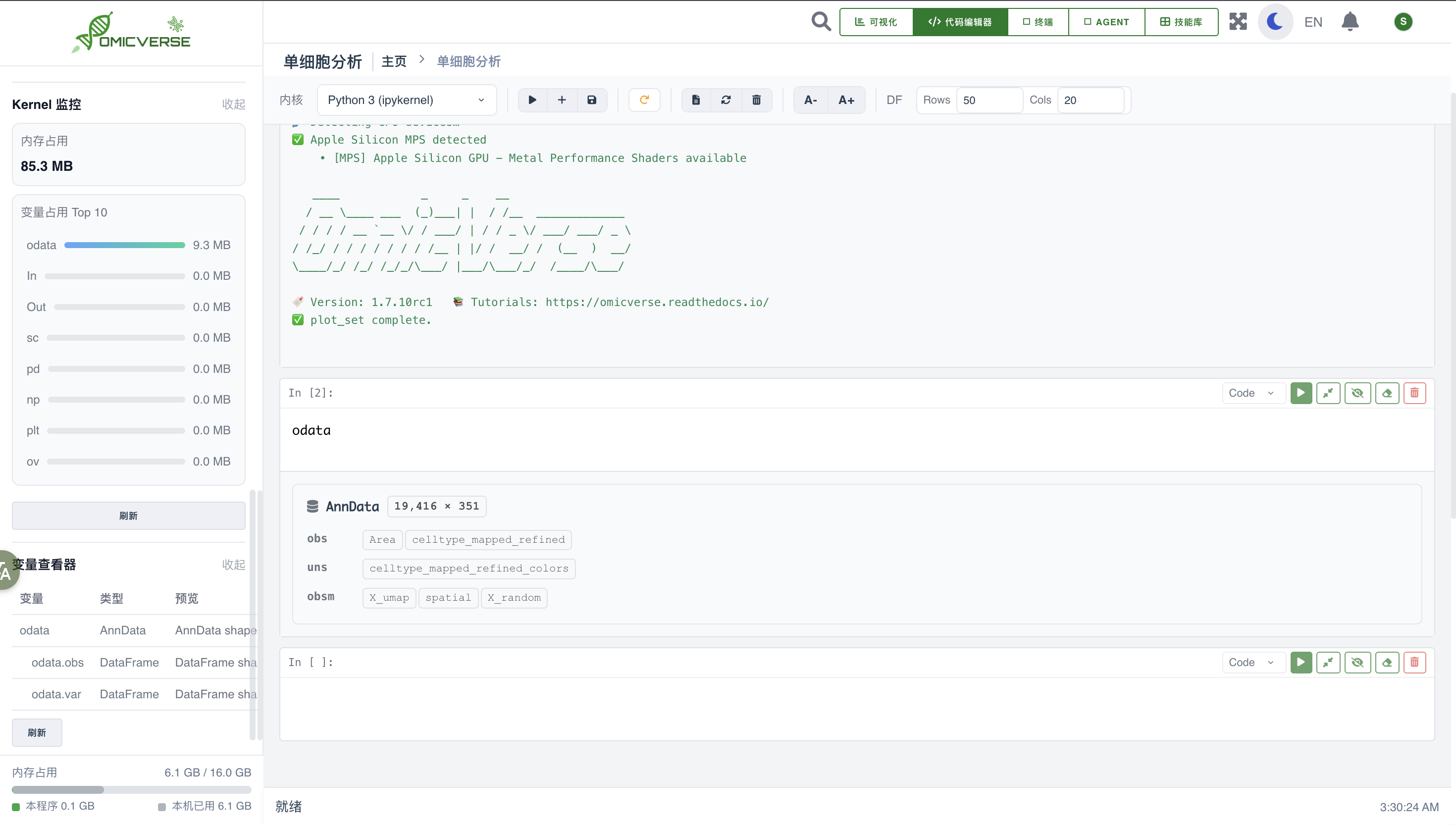The width and height of the screenshot is (1456, 825).
Task: Save notebook with floppy disk icon
Action: (591, 100)
